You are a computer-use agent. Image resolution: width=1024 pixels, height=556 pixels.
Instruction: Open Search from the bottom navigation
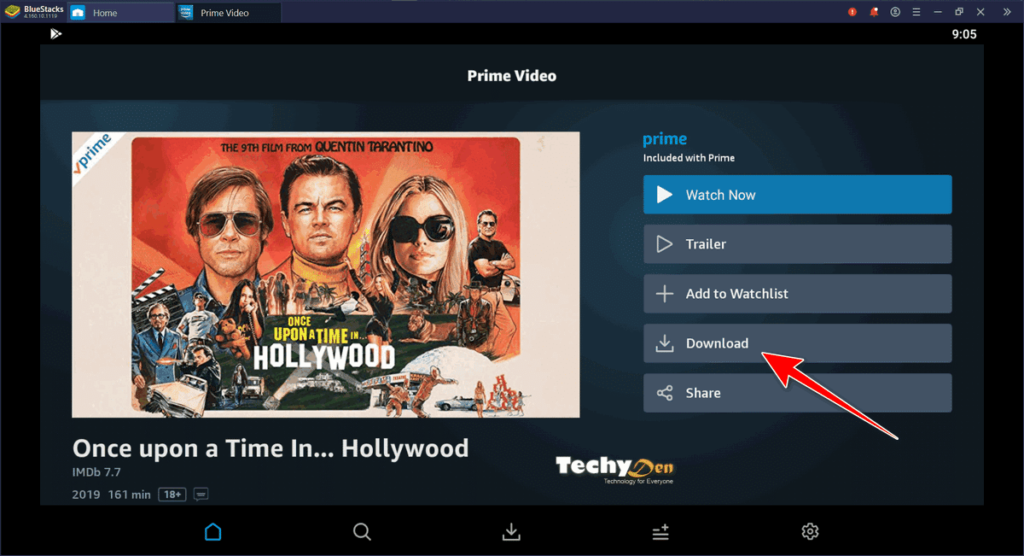(x=362, y=532)
